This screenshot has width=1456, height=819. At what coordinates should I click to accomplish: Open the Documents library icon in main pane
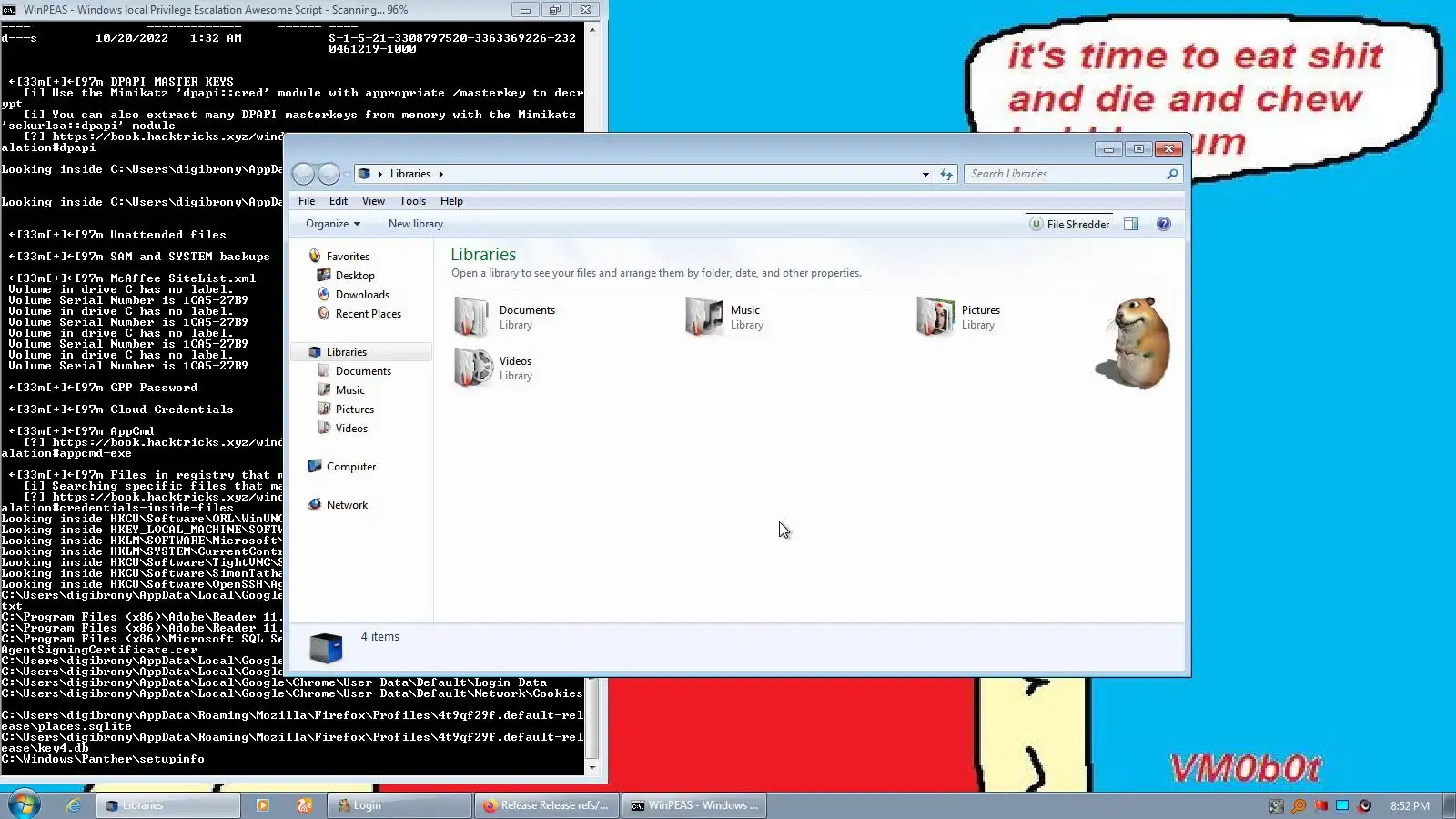coord(471,317)
